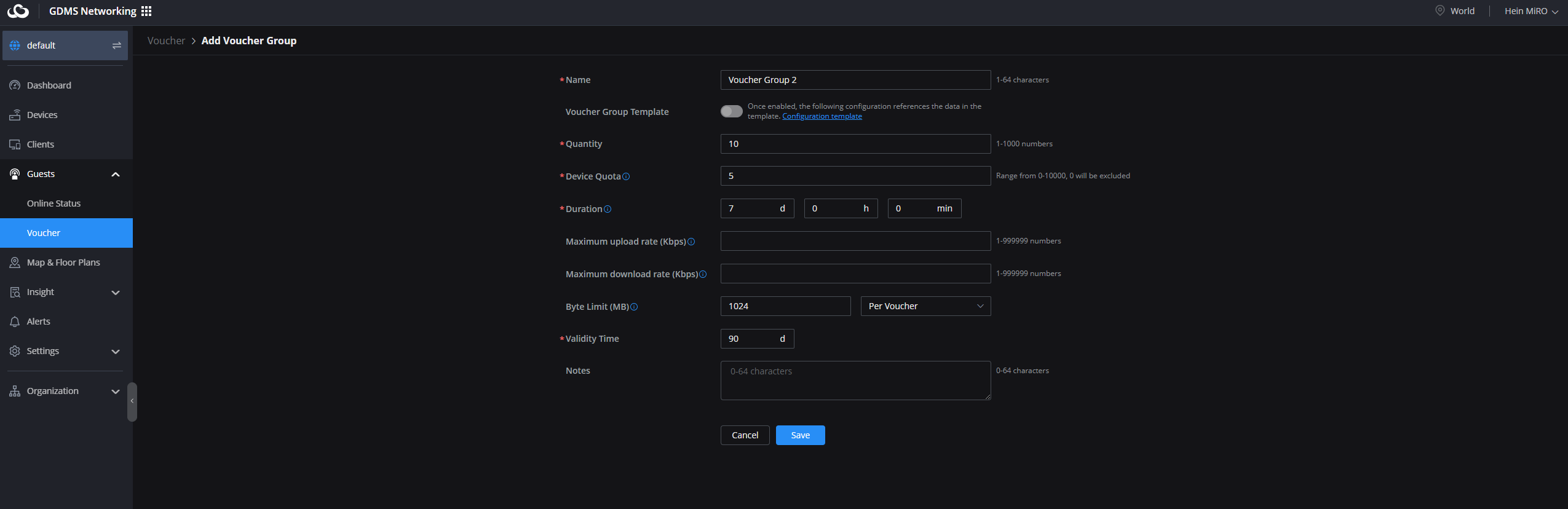Screen dimensions: 1568x509
Task: Enable the Voucher Group Template toggle
Action: (731, 111)
